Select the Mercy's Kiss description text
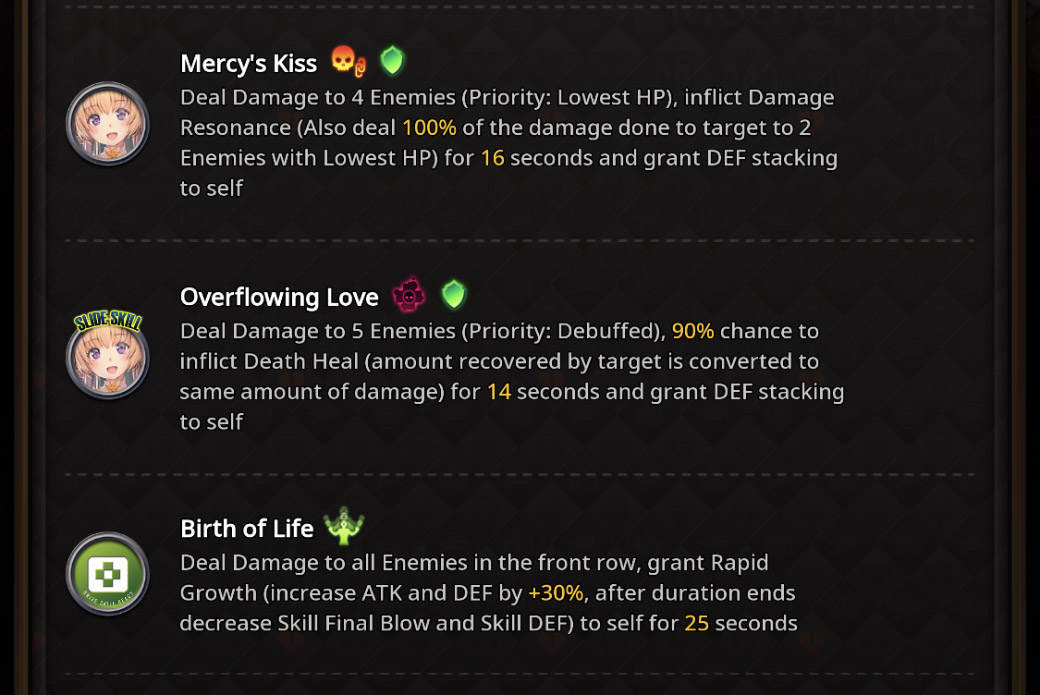The width and height of the screenshot is (1040, 695). point(509,143)
